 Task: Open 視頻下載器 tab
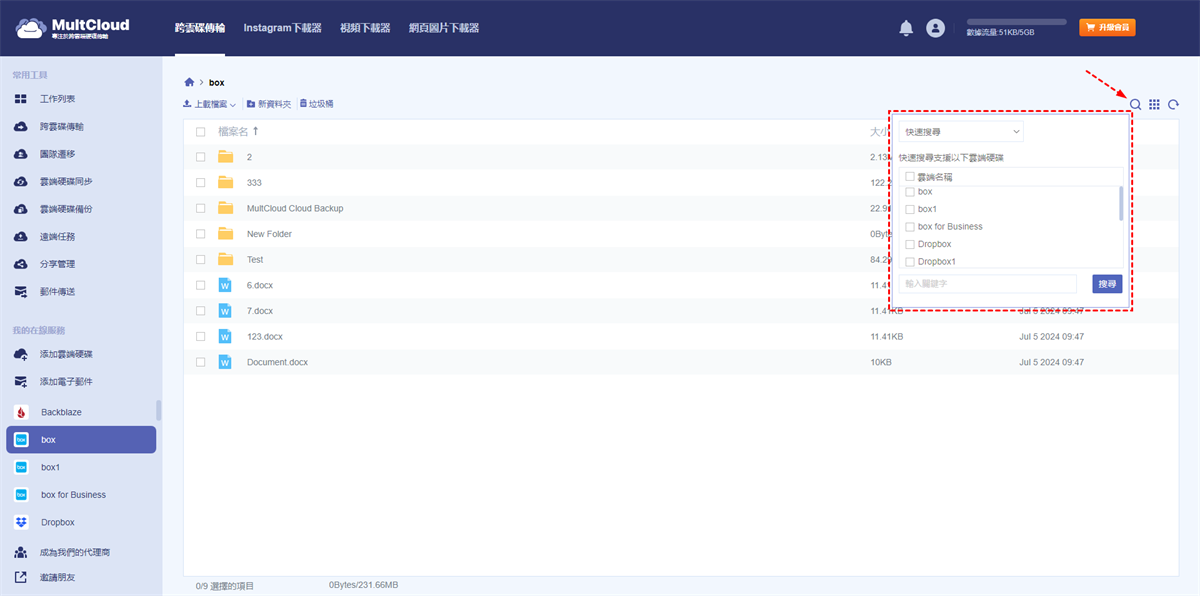tap(366, 28)
